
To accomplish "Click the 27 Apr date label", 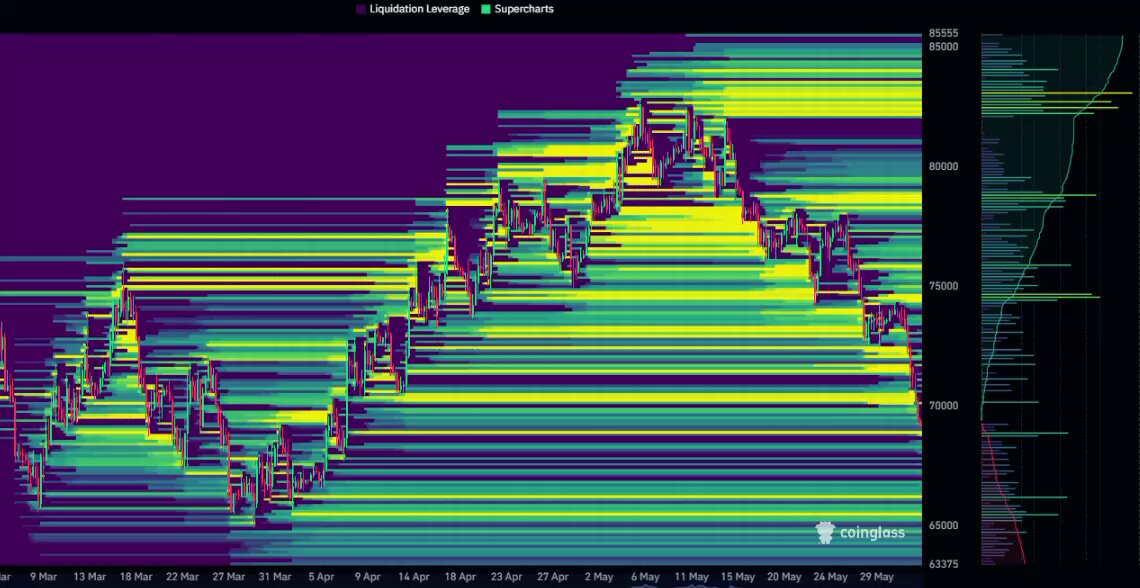I will pos(553,577).
